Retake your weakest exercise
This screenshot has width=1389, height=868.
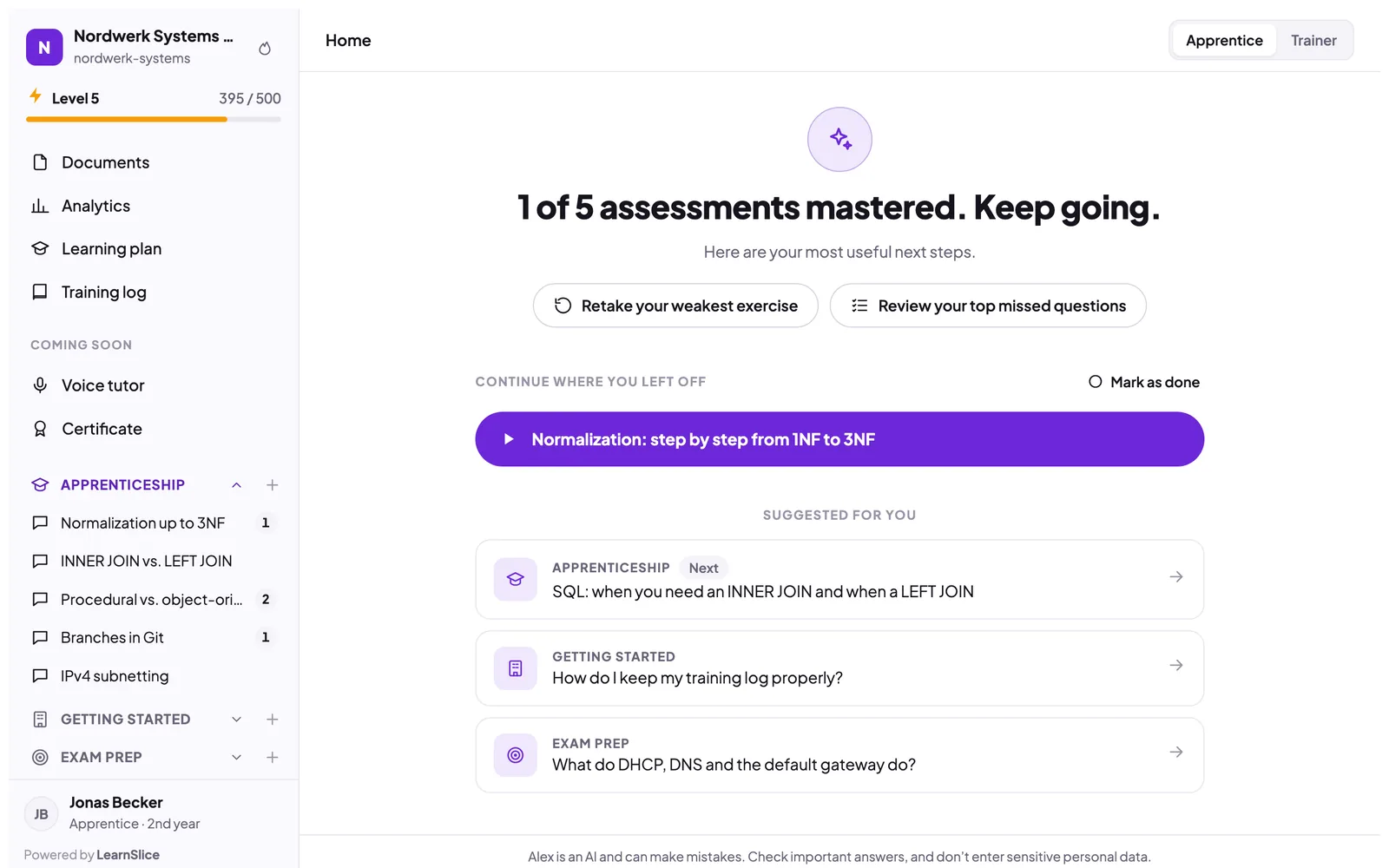coord(675,306)
